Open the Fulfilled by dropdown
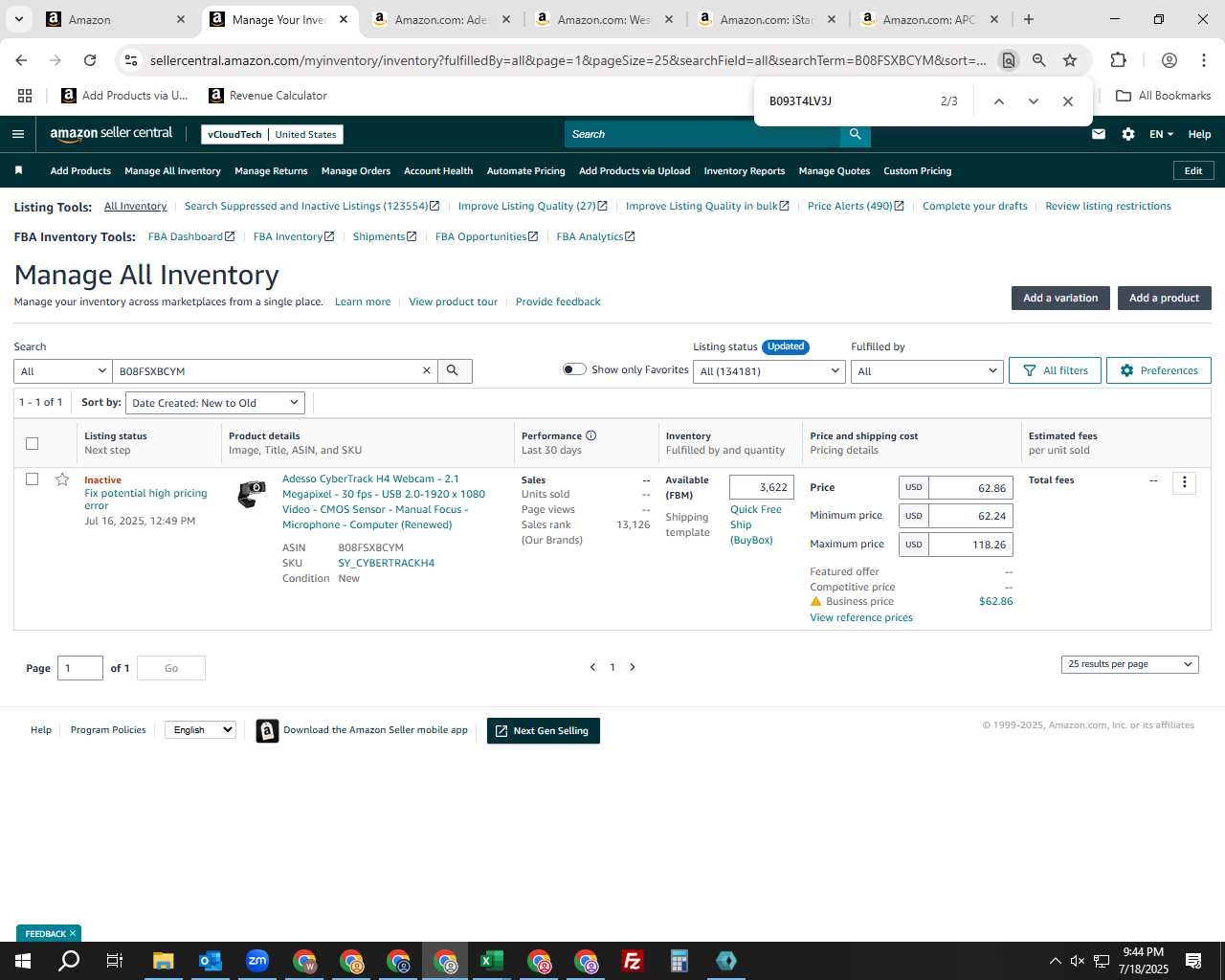1225x980 pixels. click(x=926, y=371)
